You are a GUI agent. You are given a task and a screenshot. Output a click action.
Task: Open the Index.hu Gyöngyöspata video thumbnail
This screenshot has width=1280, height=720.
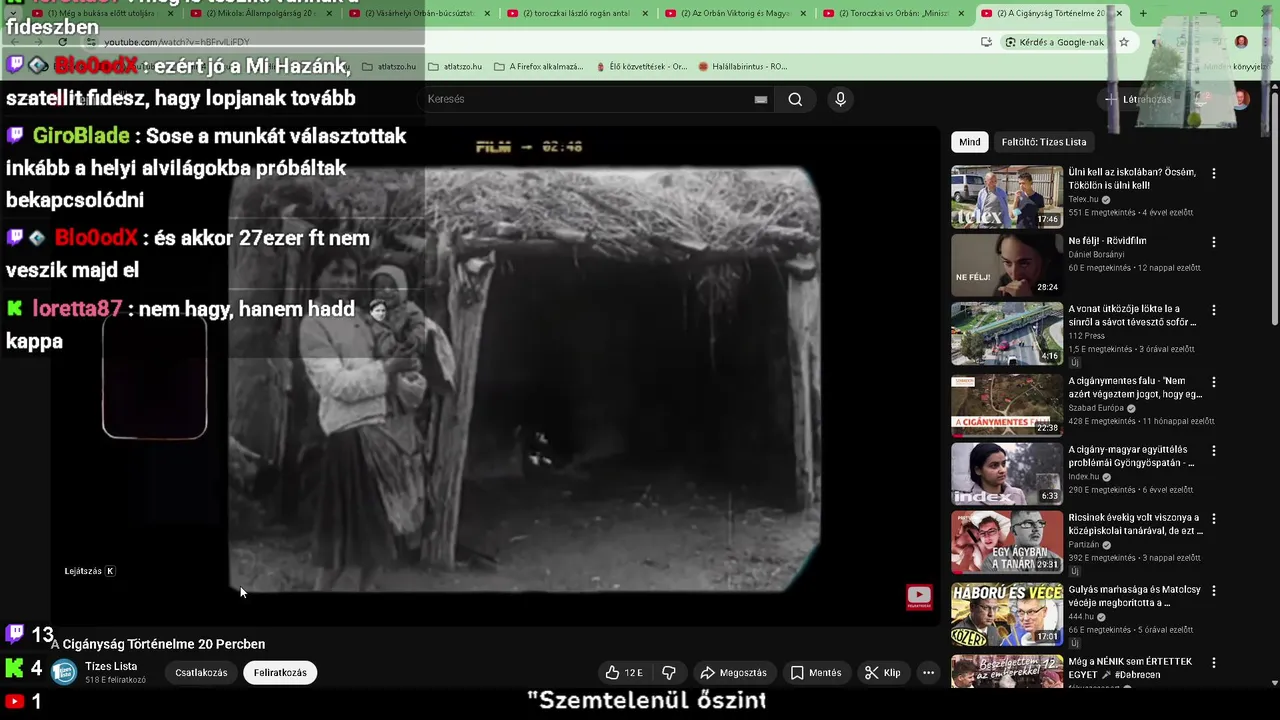(1007, 474)
